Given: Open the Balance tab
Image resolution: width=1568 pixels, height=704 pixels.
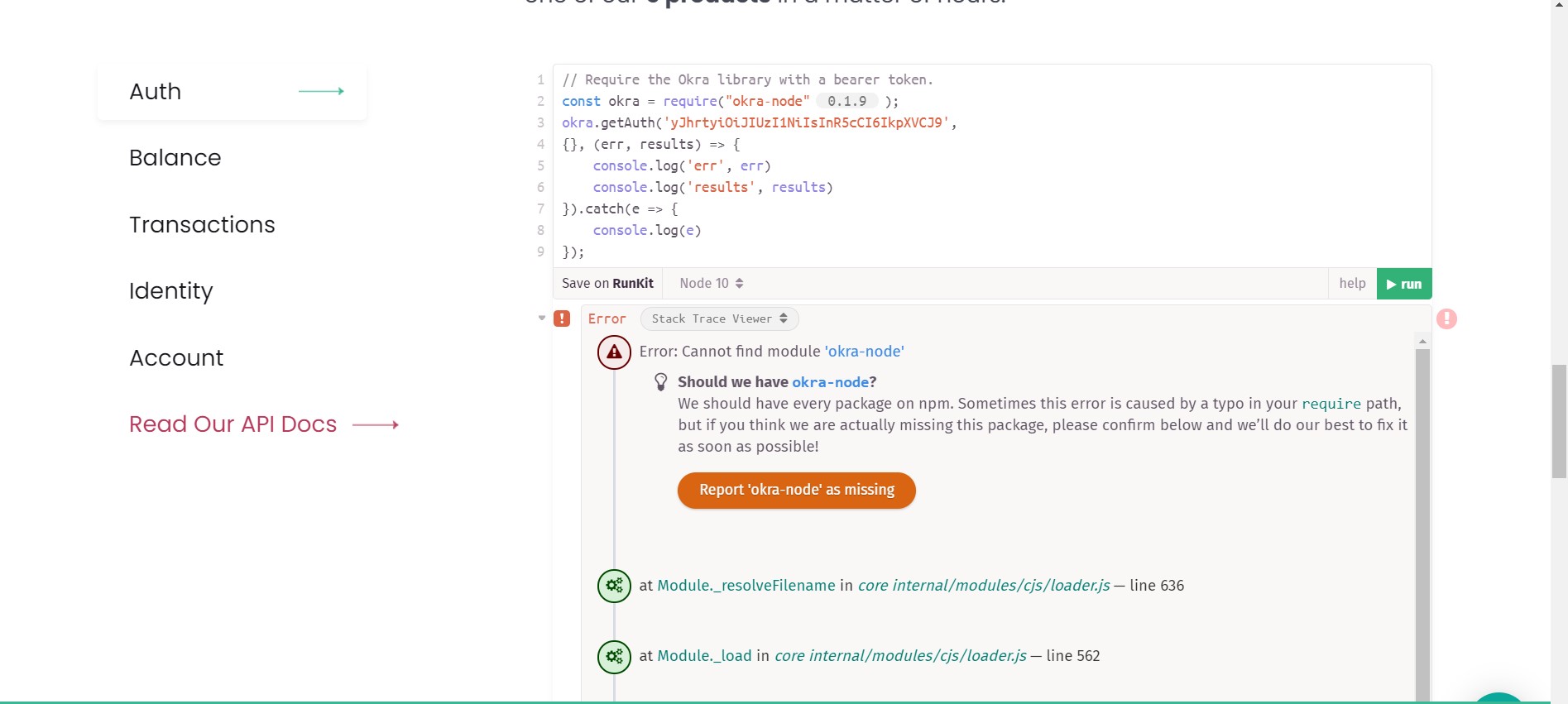Looking at the screenshot, I should [x=175, y=158].
